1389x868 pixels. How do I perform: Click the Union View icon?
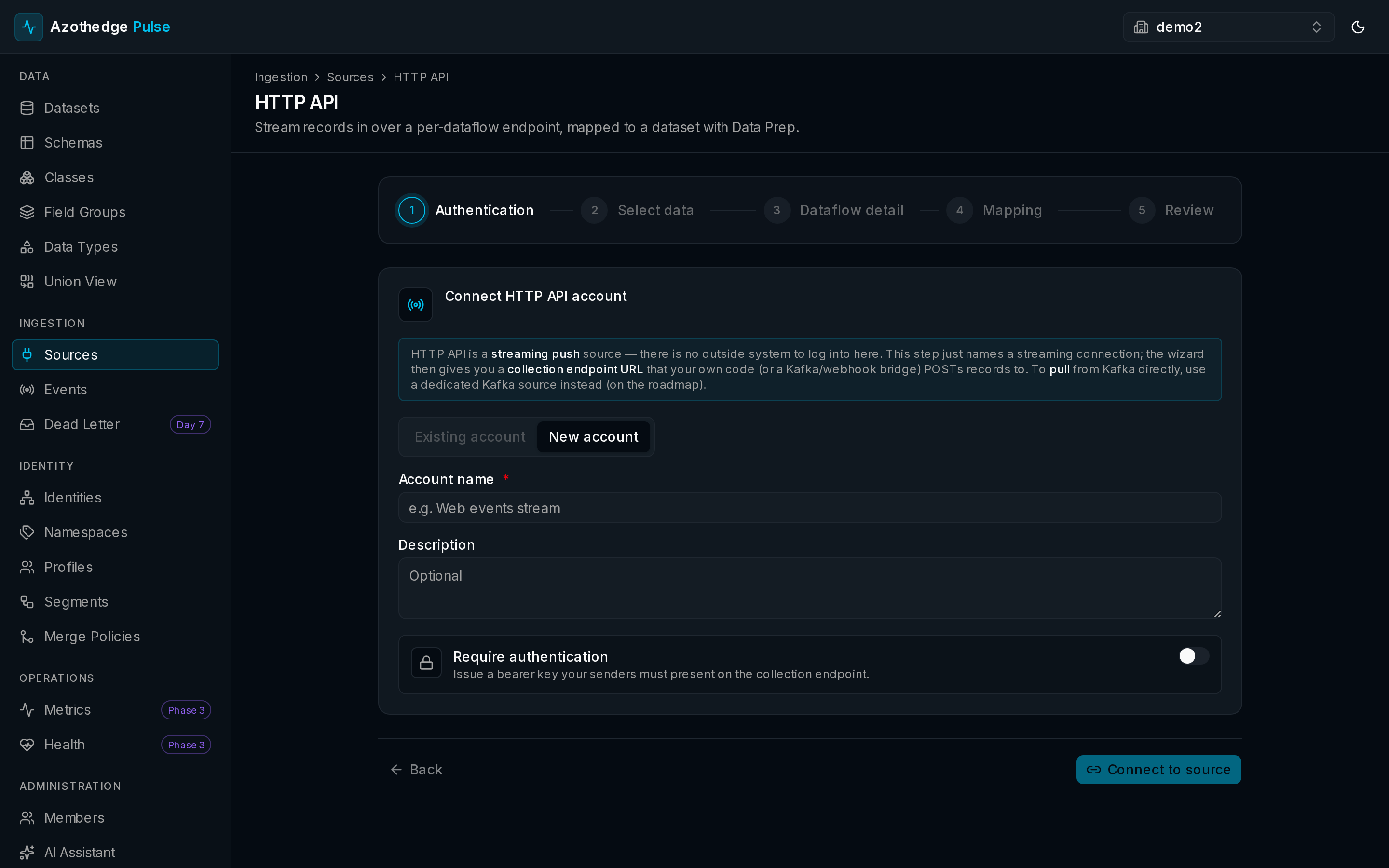pos(27,282)
